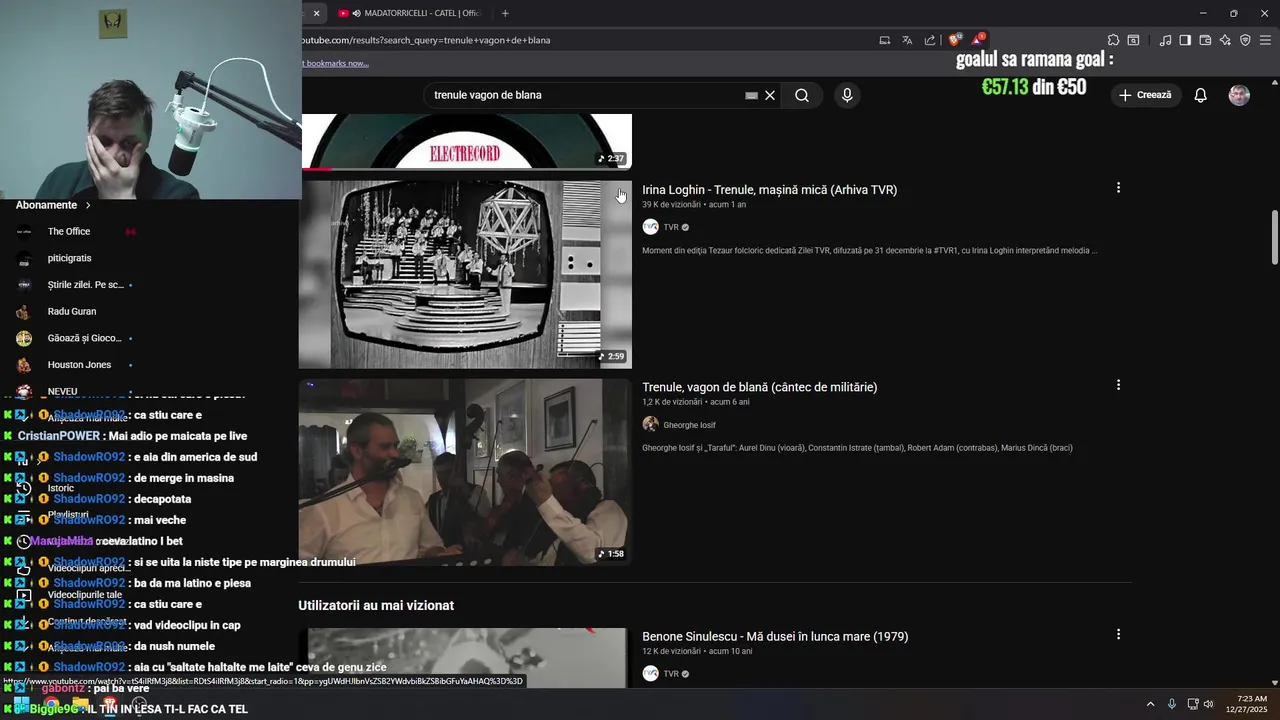Open the YouTube account avatar menu
1280x720 pixels.
pos(1239,95)
